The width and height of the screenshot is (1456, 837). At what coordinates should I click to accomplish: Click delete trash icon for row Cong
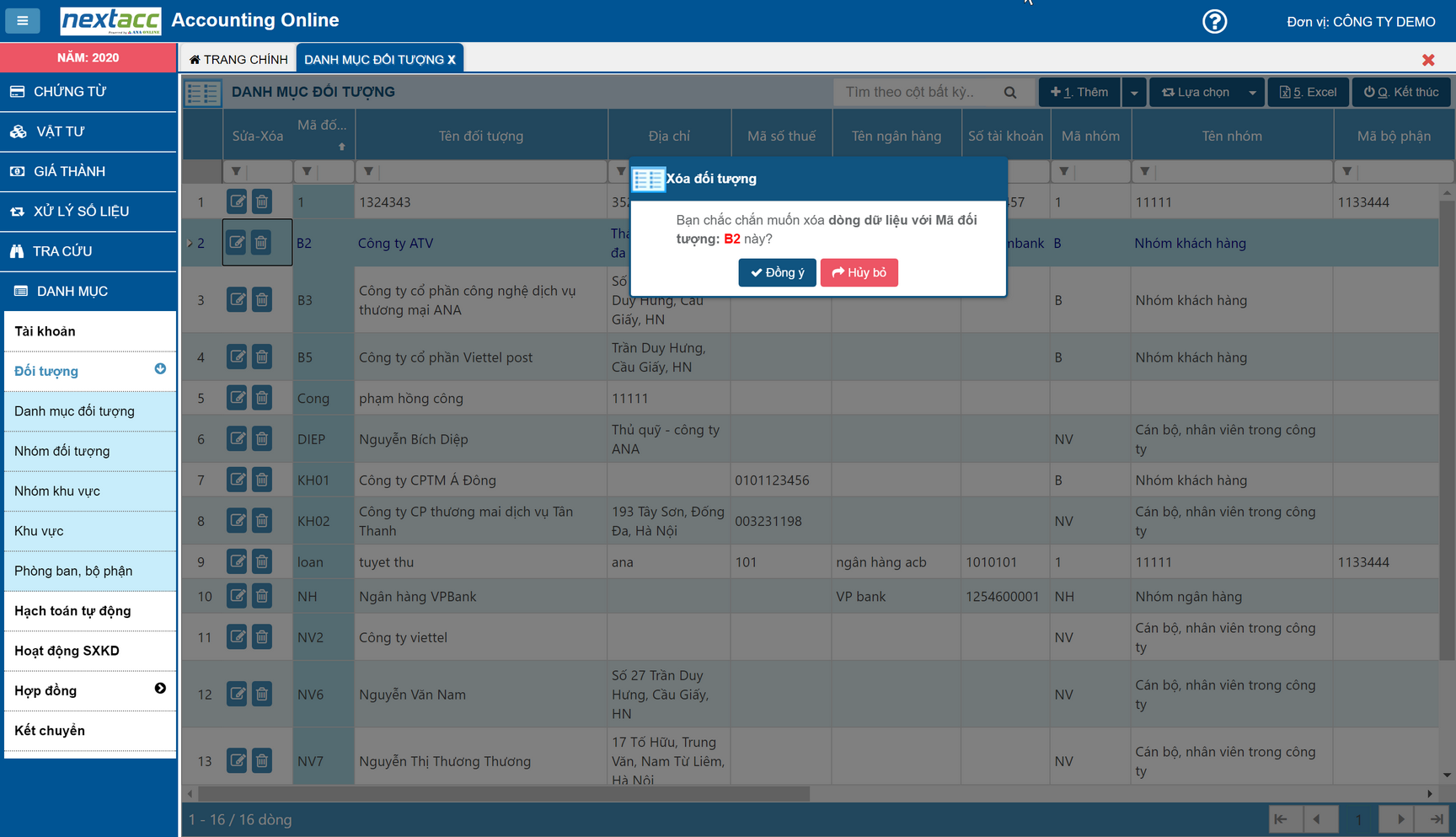coord(262,398)
